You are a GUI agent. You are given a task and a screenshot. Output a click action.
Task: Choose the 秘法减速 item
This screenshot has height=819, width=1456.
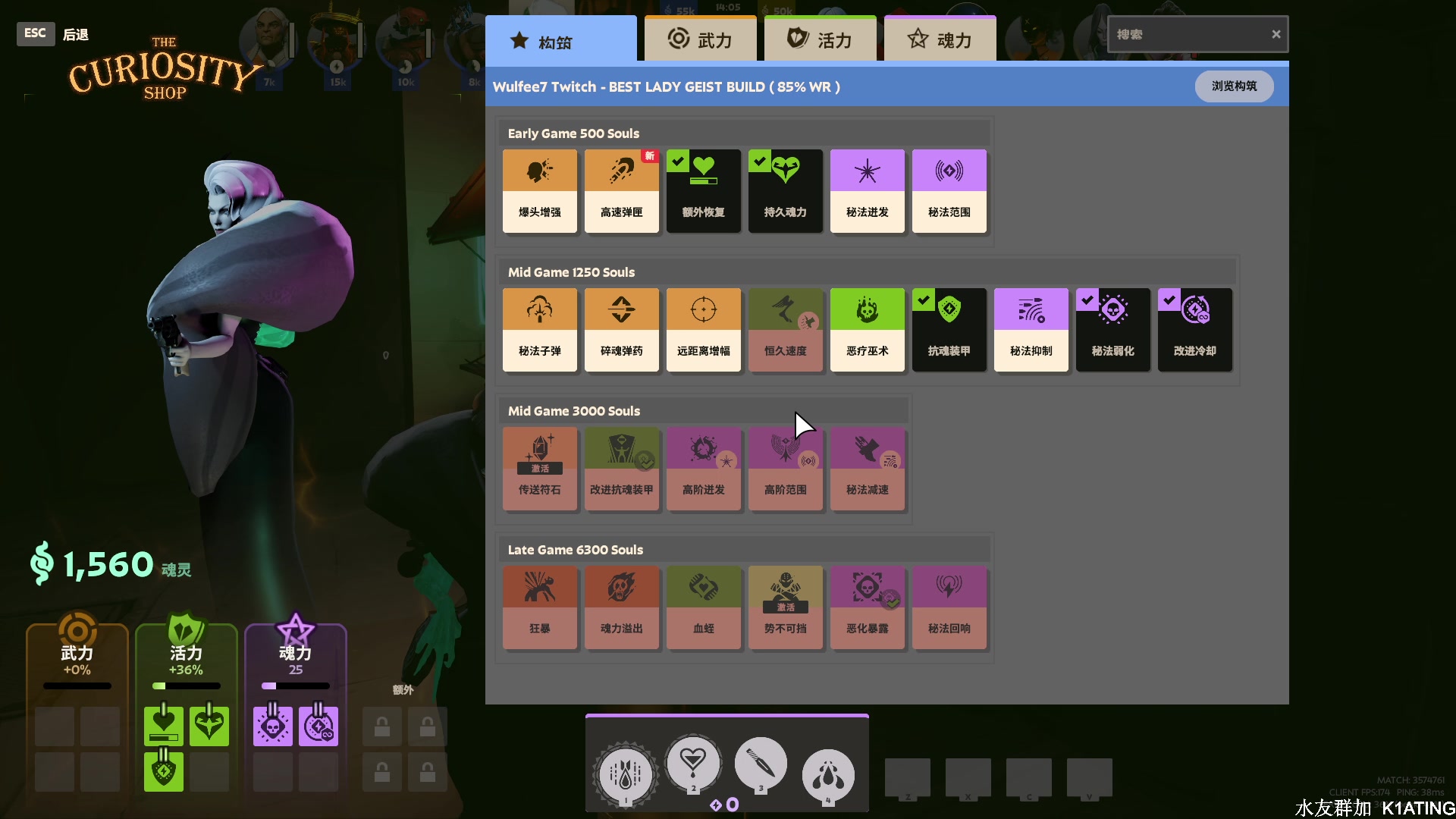pyautogui.click(x=867, y=469)
